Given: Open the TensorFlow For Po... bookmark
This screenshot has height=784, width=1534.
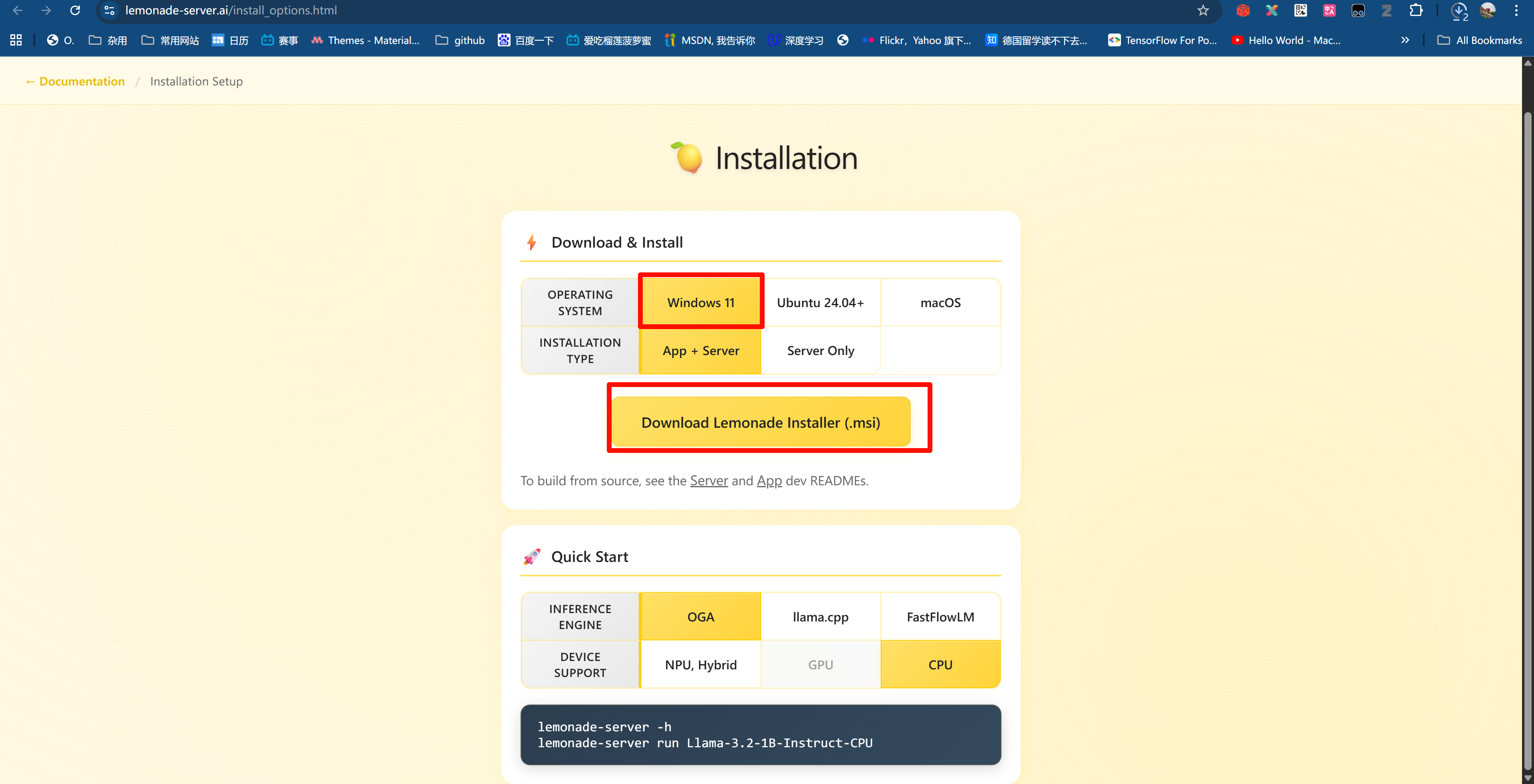Looking at the screenshot, I should point(1162,40).
